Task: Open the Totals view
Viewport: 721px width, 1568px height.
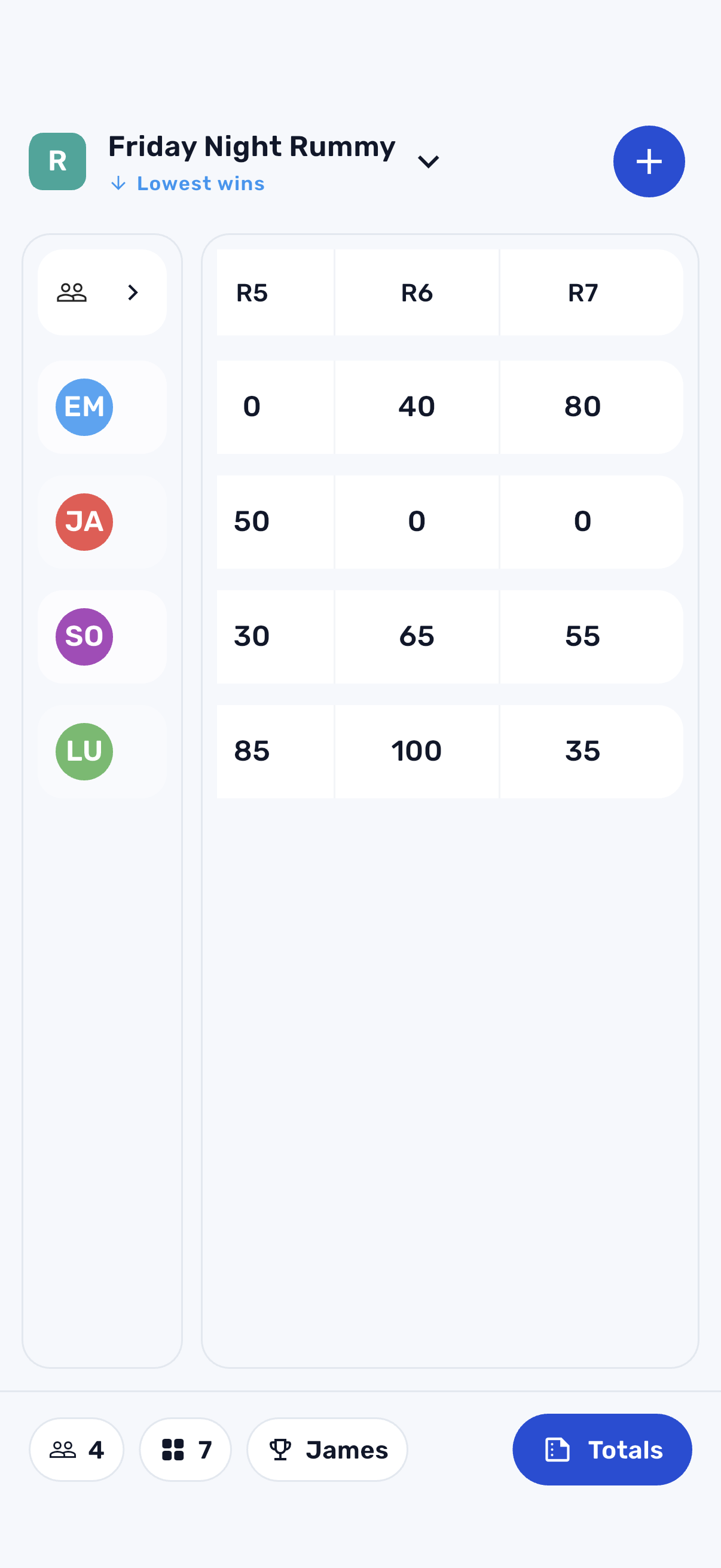Action: pos(602,1450)
